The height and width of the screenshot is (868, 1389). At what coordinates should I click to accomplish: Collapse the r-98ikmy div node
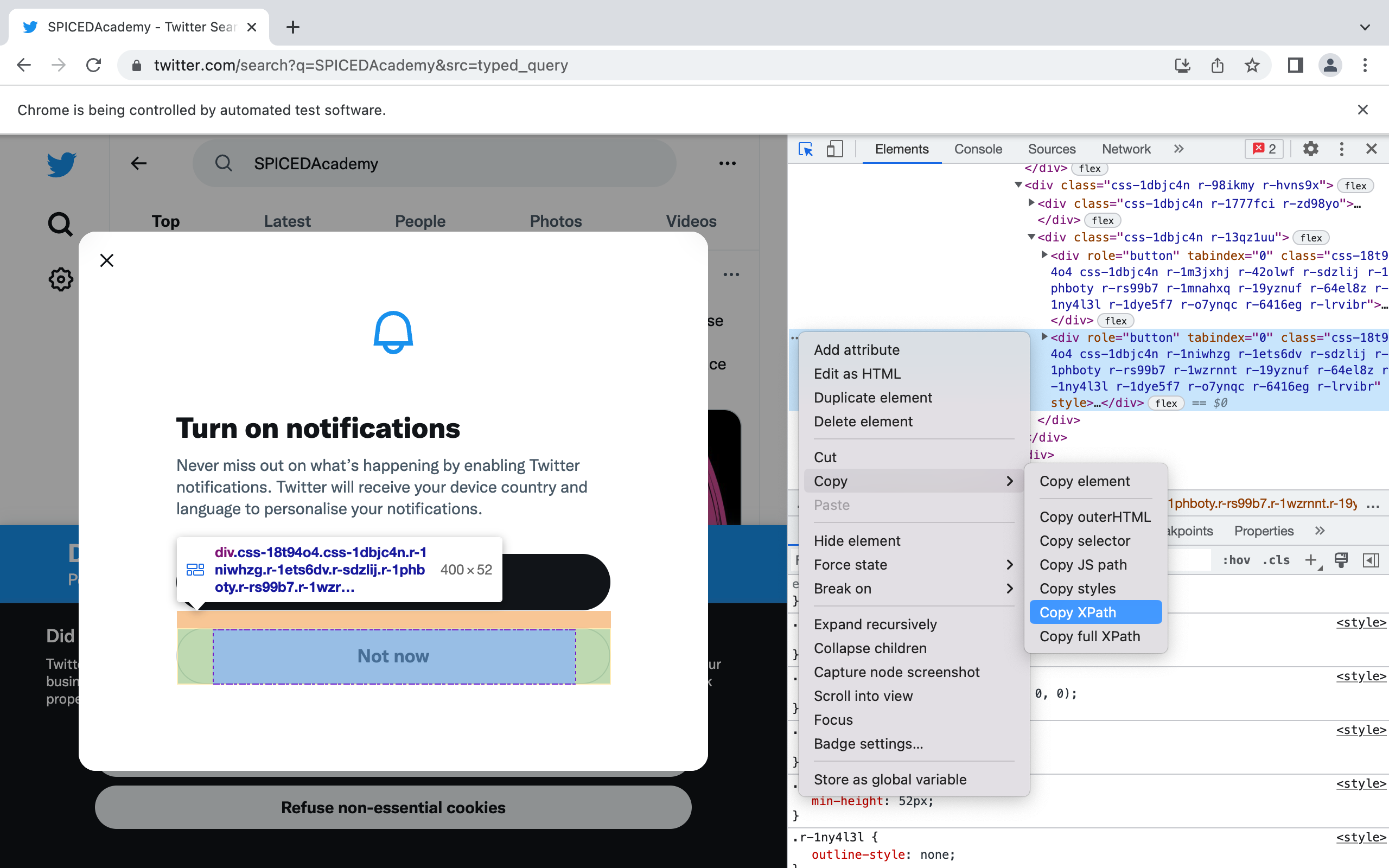1018,185
